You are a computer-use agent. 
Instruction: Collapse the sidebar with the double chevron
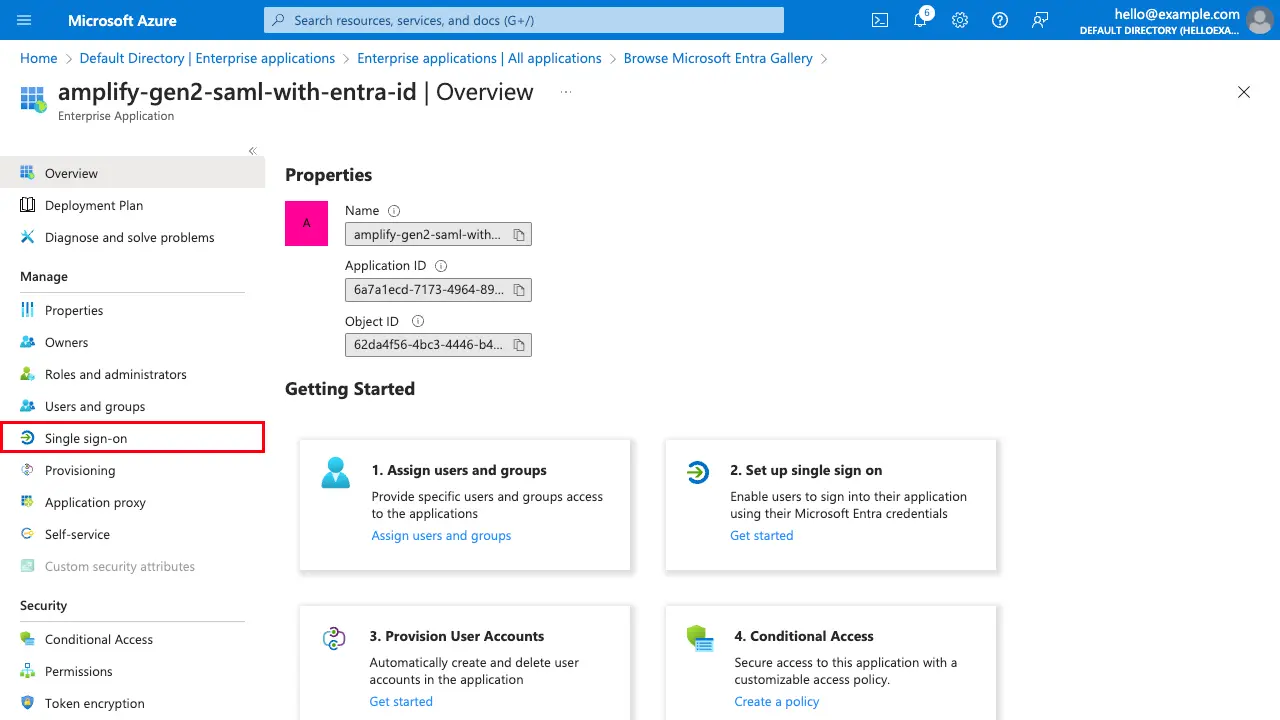253,151
